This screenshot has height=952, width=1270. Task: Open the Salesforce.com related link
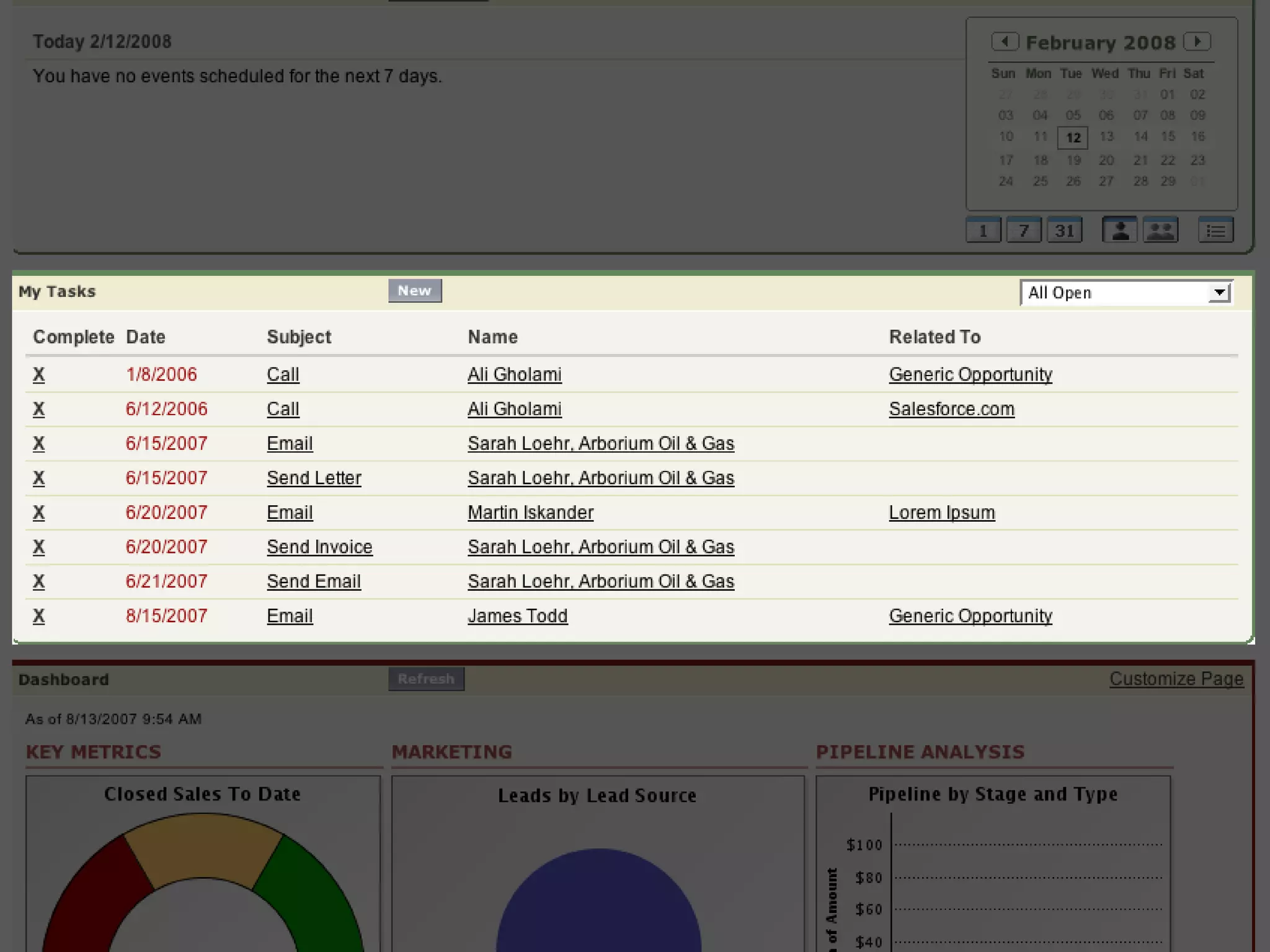951,409
